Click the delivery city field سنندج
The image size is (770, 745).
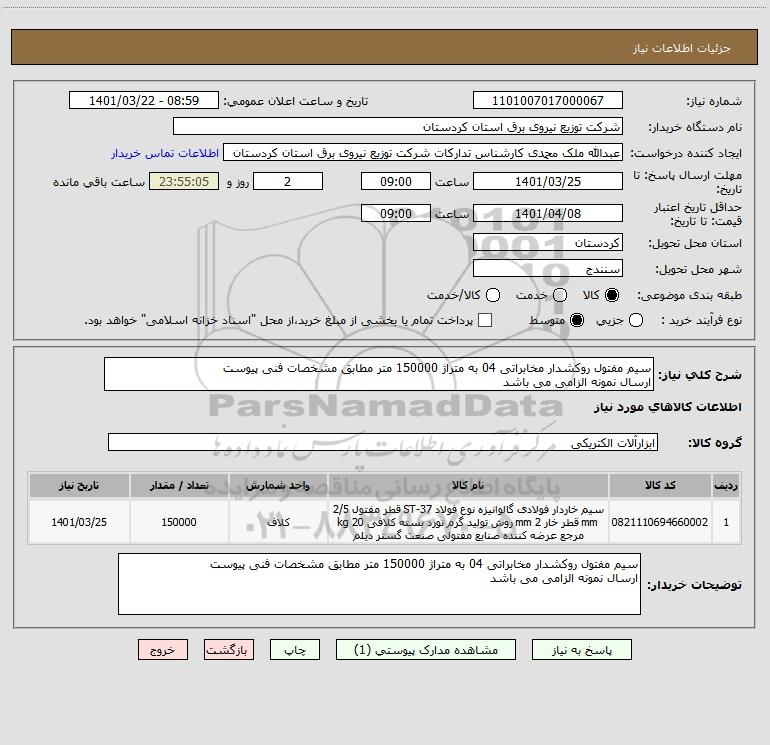[x=548, y=268]
